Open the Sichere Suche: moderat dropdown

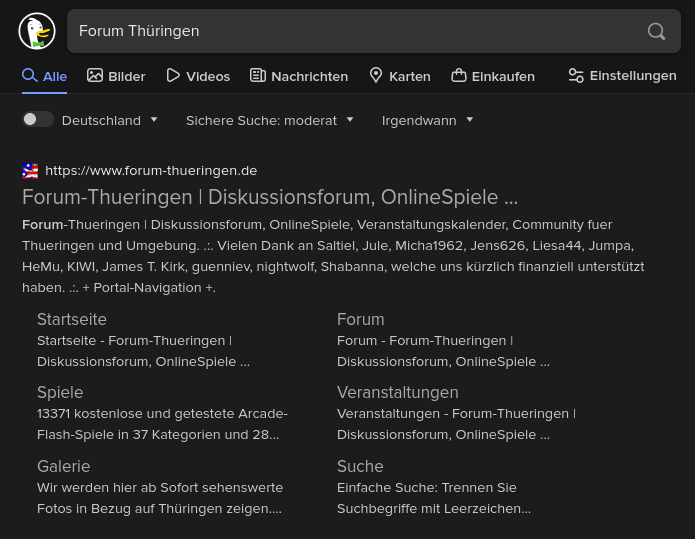click(269, 120)
